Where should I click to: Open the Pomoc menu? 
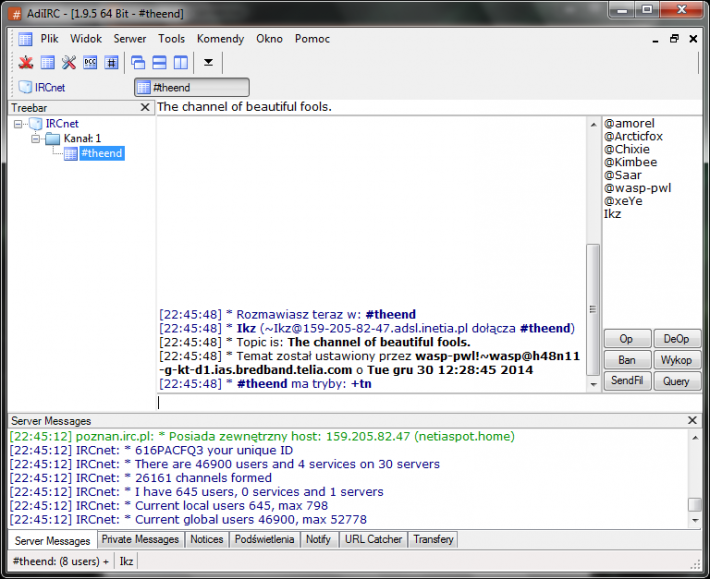click(x=312, y=39)
